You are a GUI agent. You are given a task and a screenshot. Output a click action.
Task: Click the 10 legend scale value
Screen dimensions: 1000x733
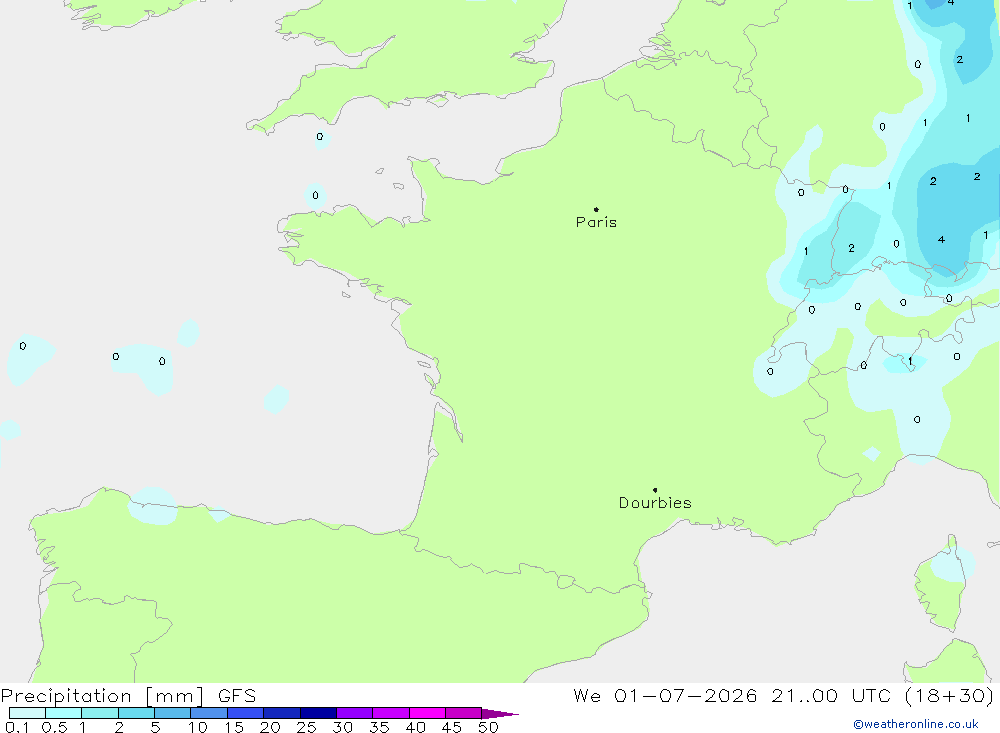pyautogui.click(x=198, y=727)
